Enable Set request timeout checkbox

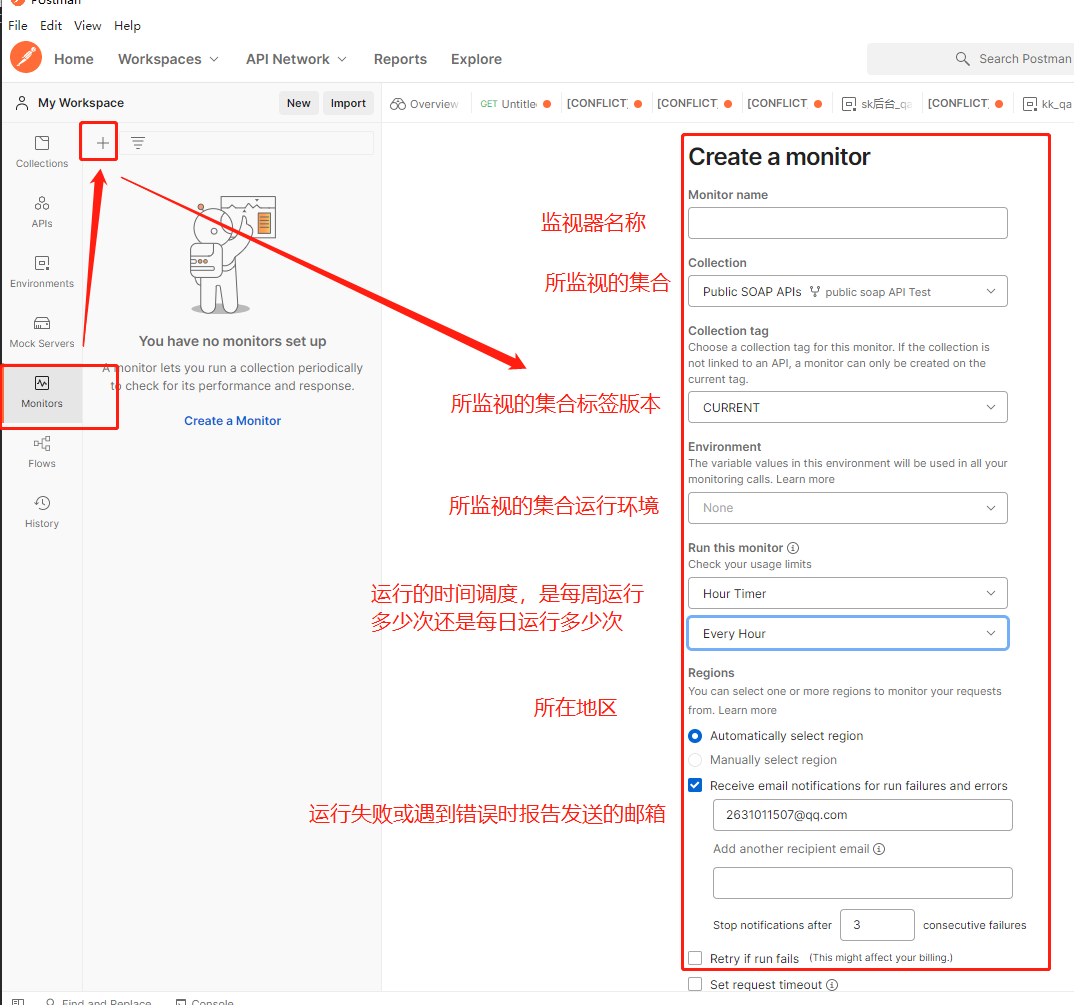click(x=695, y=984)
